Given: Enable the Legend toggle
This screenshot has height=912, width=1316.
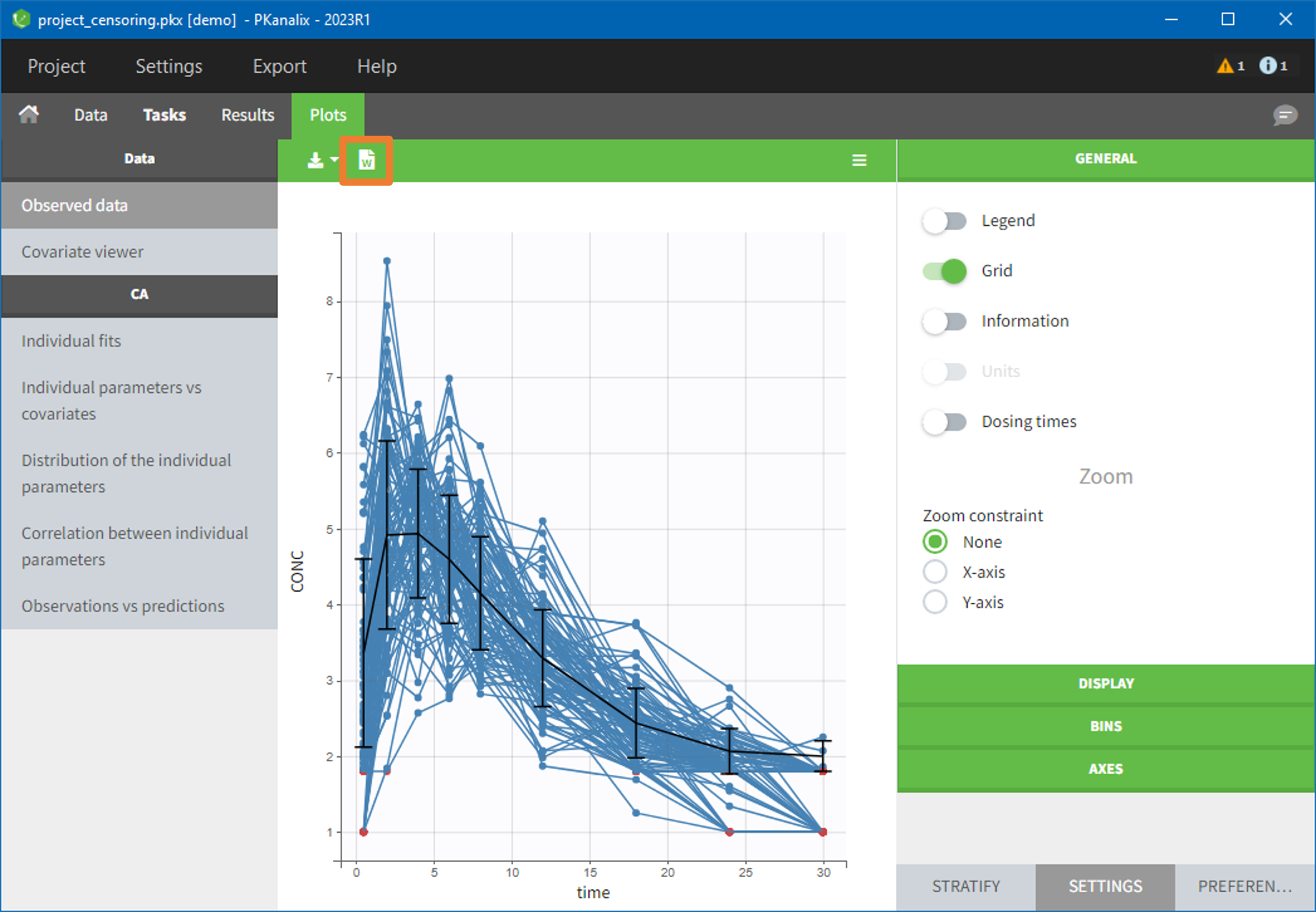Looking at the screenshot, I should [944, 221].
